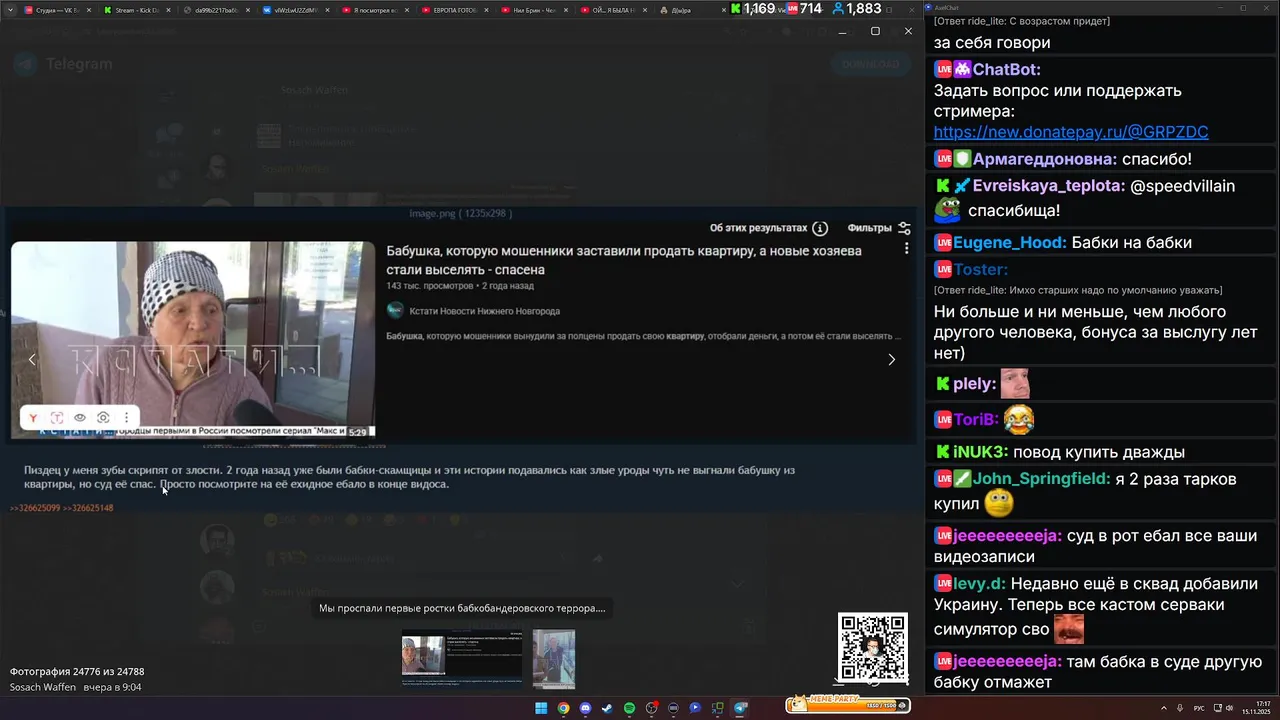Viewport: 1280px width, 720px height.
Task: Open Windows Start menu
Action: tap(541, 708)
